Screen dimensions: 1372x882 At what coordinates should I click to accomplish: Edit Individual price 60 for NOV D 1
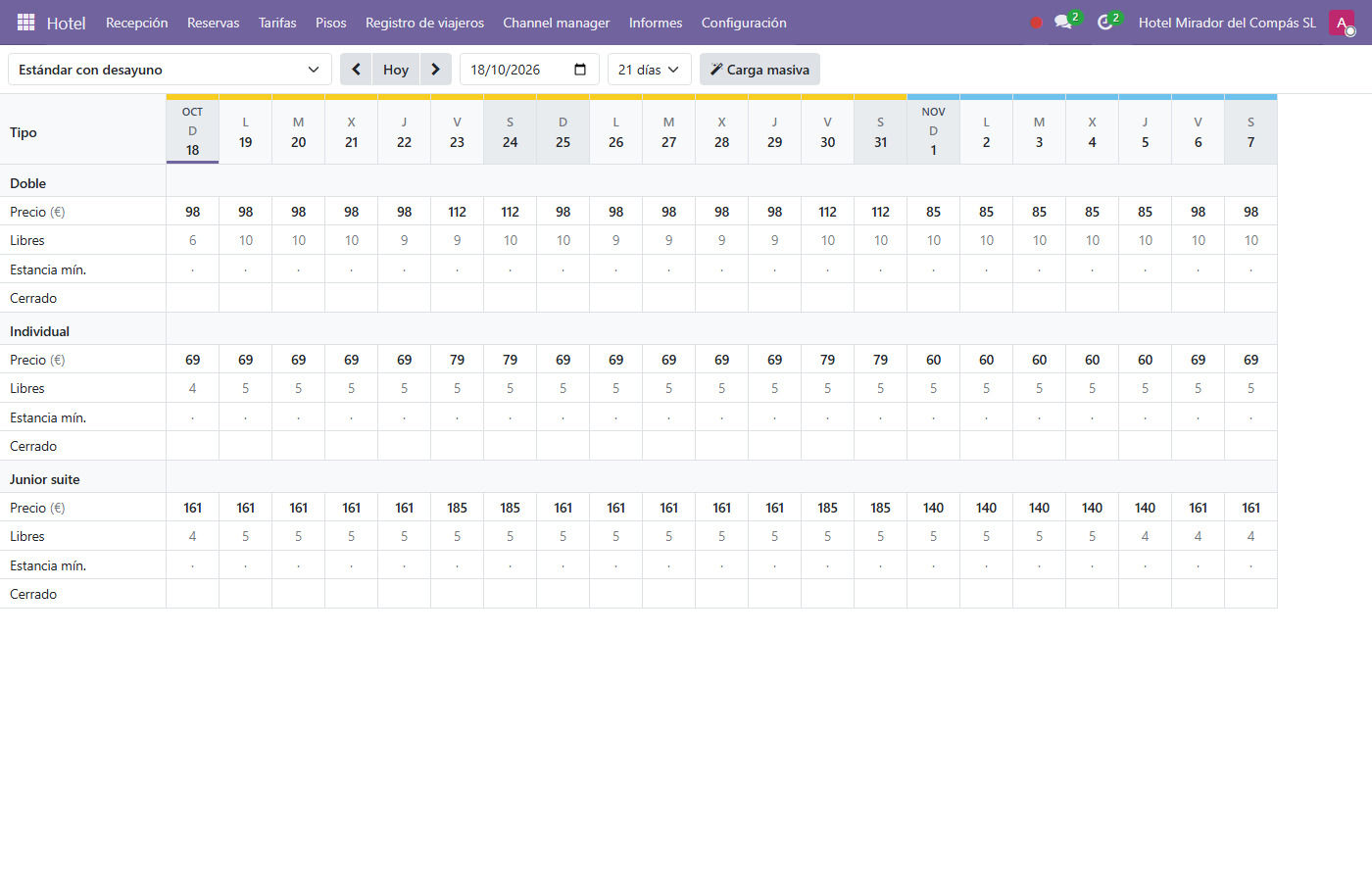click(934, 360)
